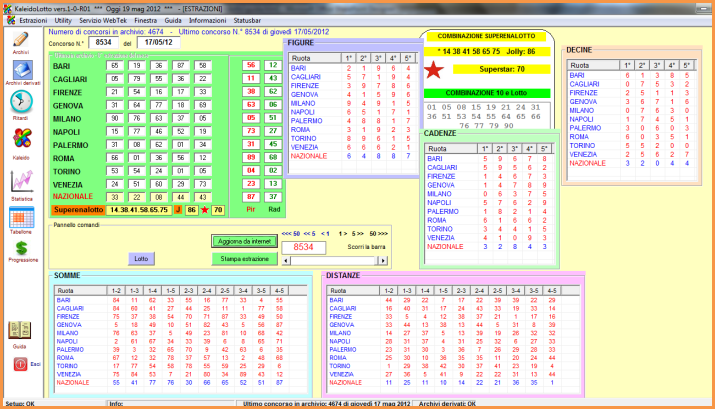Screen dimensions: 715x409
Task: Open the Finestra menu
Action: 145,21
